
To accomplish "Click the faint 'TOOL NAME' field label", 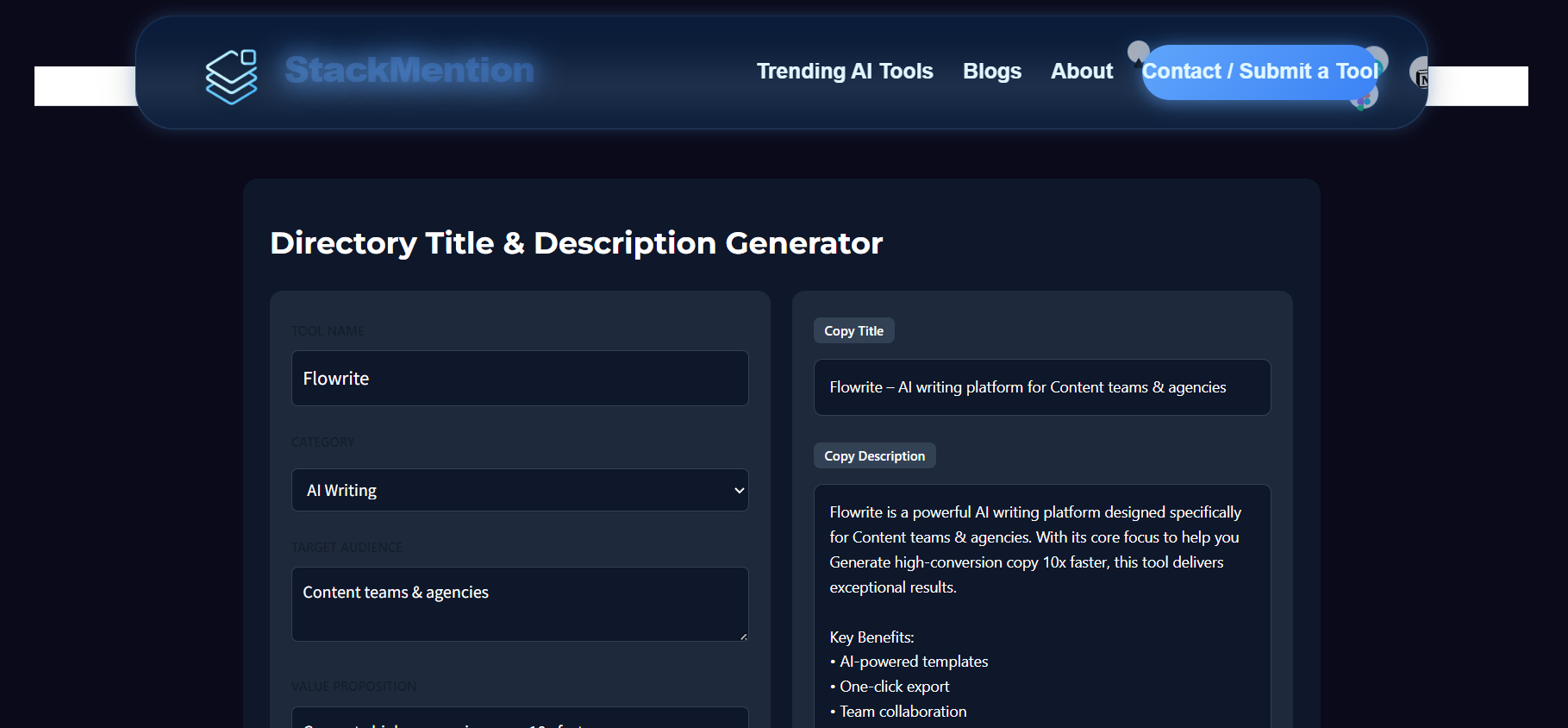I will pyautogui.click(x=328, y=331).
